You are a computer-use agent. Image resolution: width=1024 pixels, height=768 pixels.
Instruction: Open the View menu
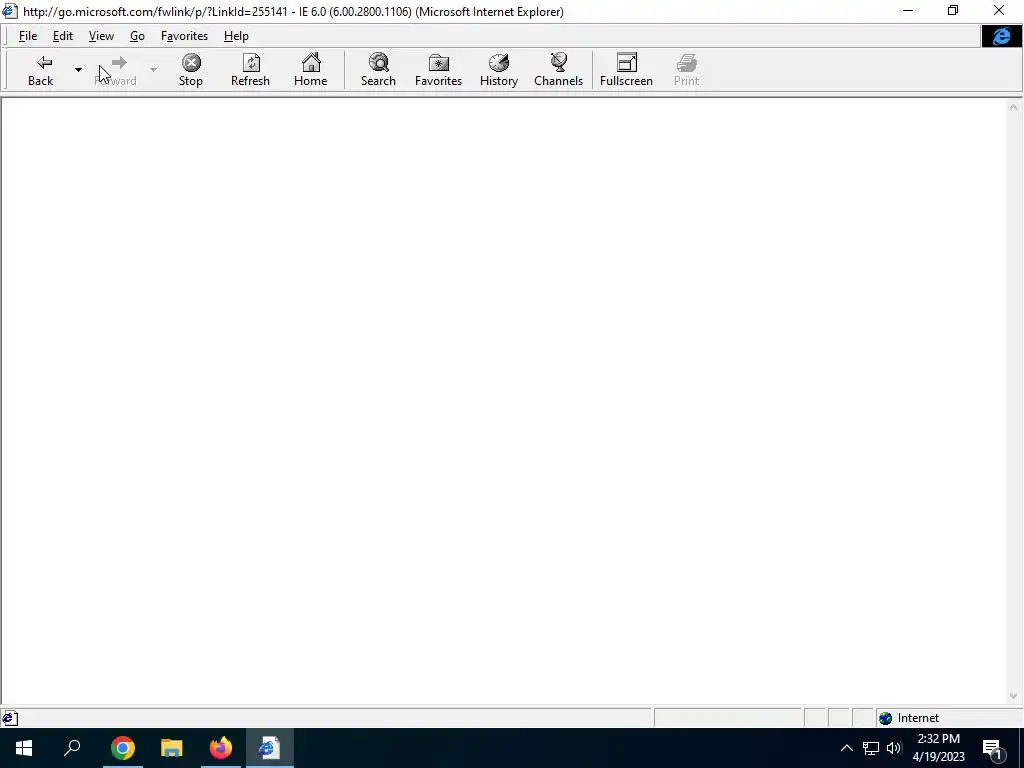101,36
